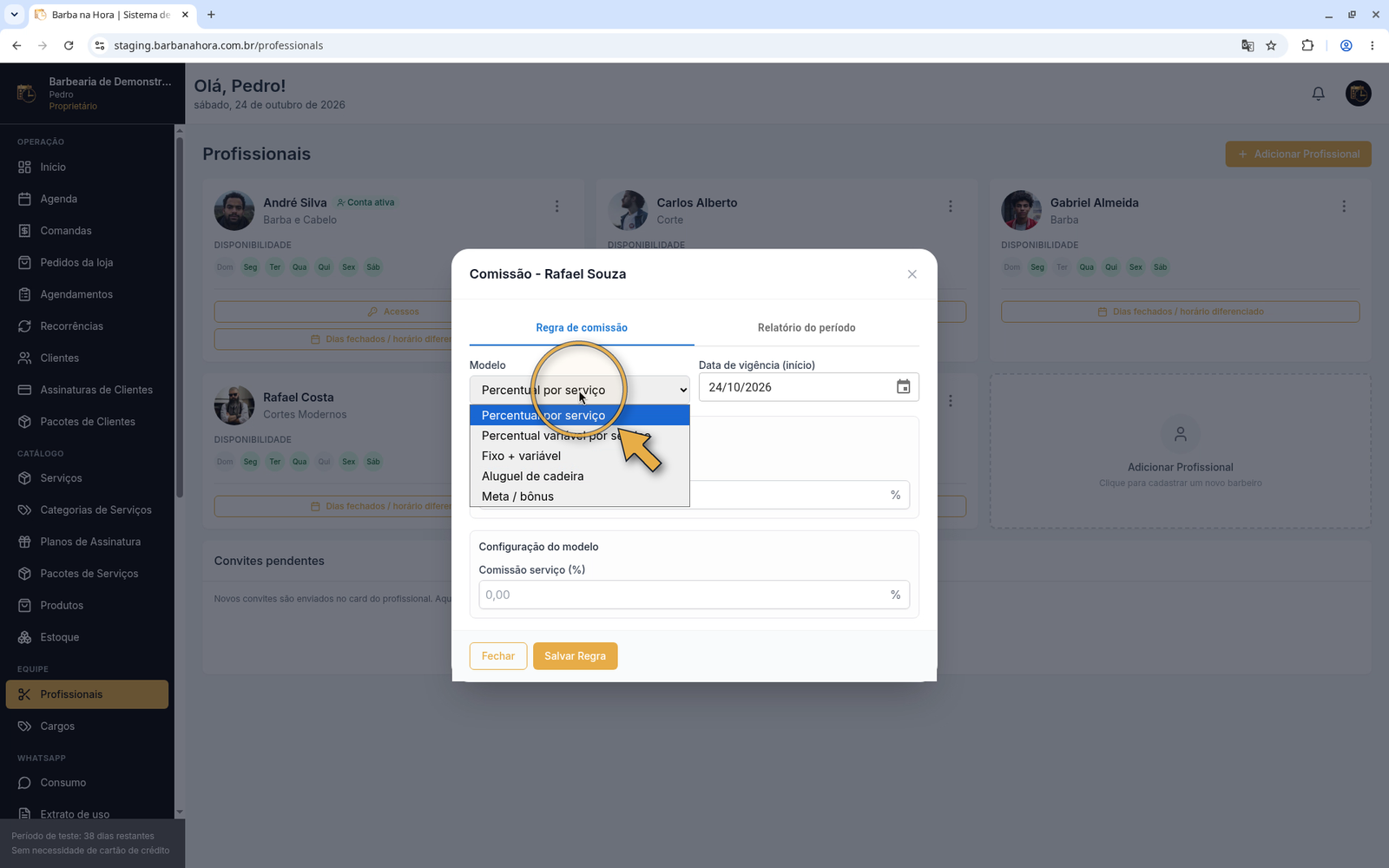Click the notifications bell icon
1389x868 pixels.
(x=1318, y=93)
